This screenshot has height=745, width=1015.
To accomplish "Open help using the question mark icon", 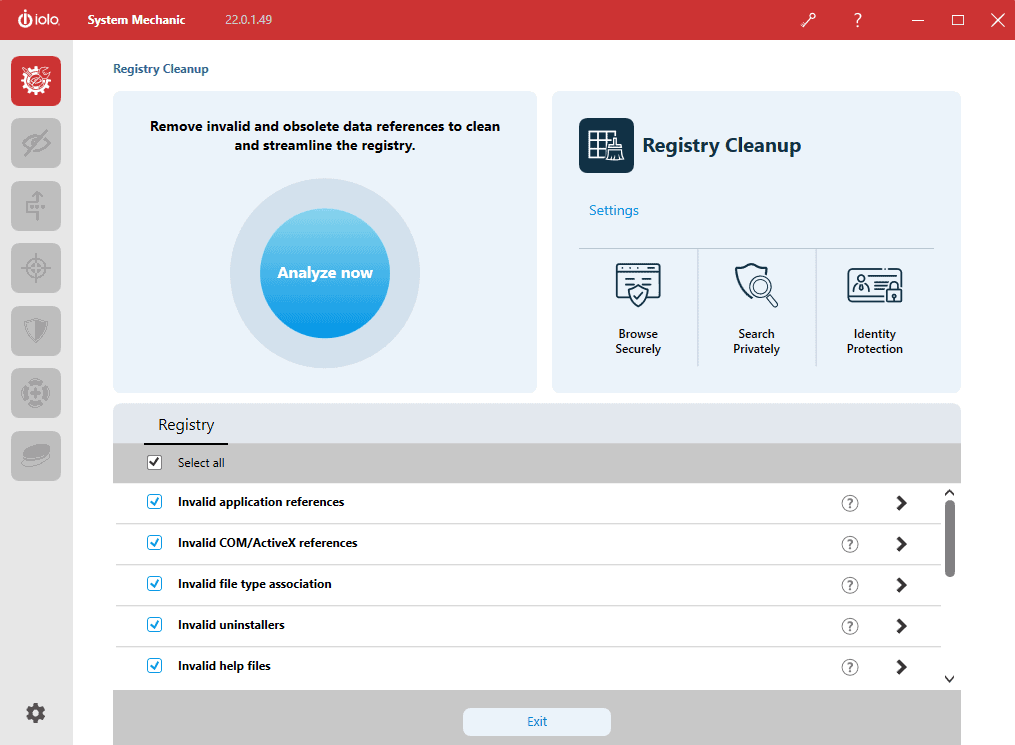I will [857, 19].
